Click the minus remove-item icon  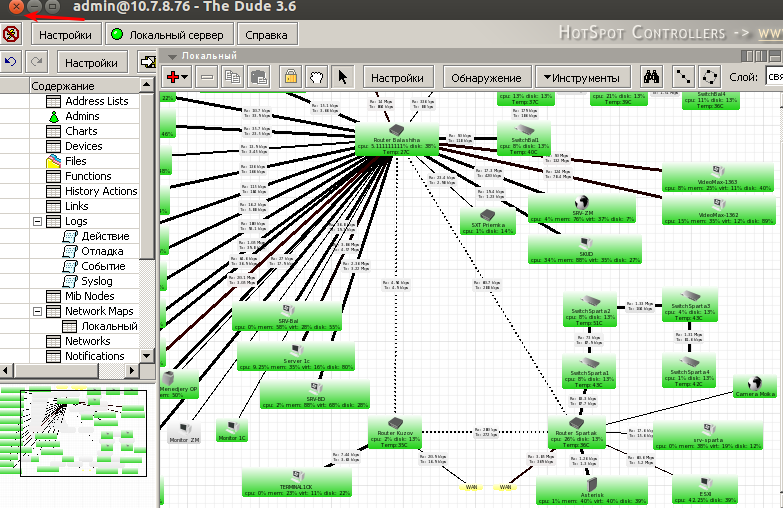pyautogui.click(x=207, y=77)
